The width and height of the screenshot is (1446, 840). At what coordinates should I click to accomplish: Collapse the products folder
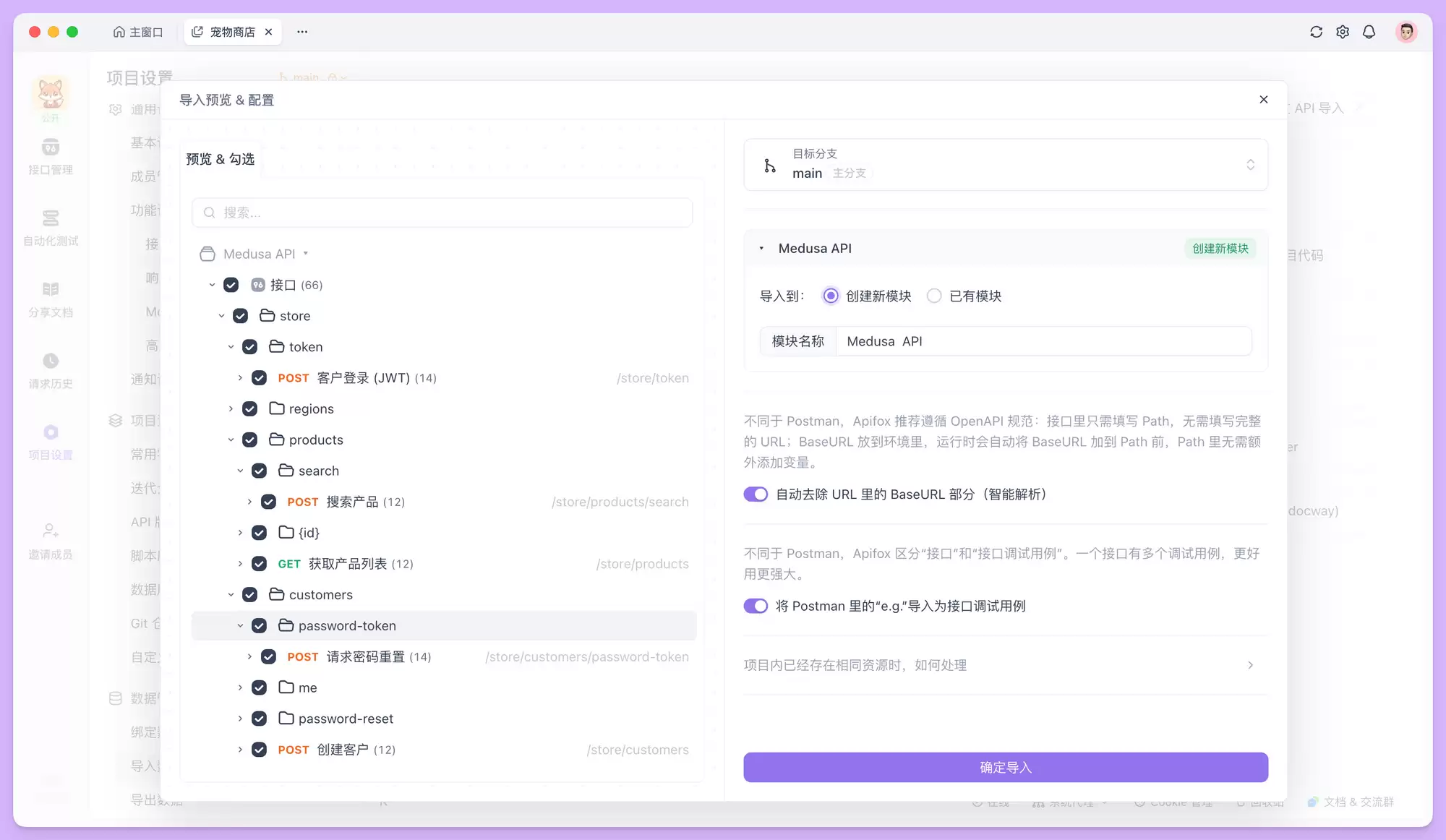(x=231, y=440)
